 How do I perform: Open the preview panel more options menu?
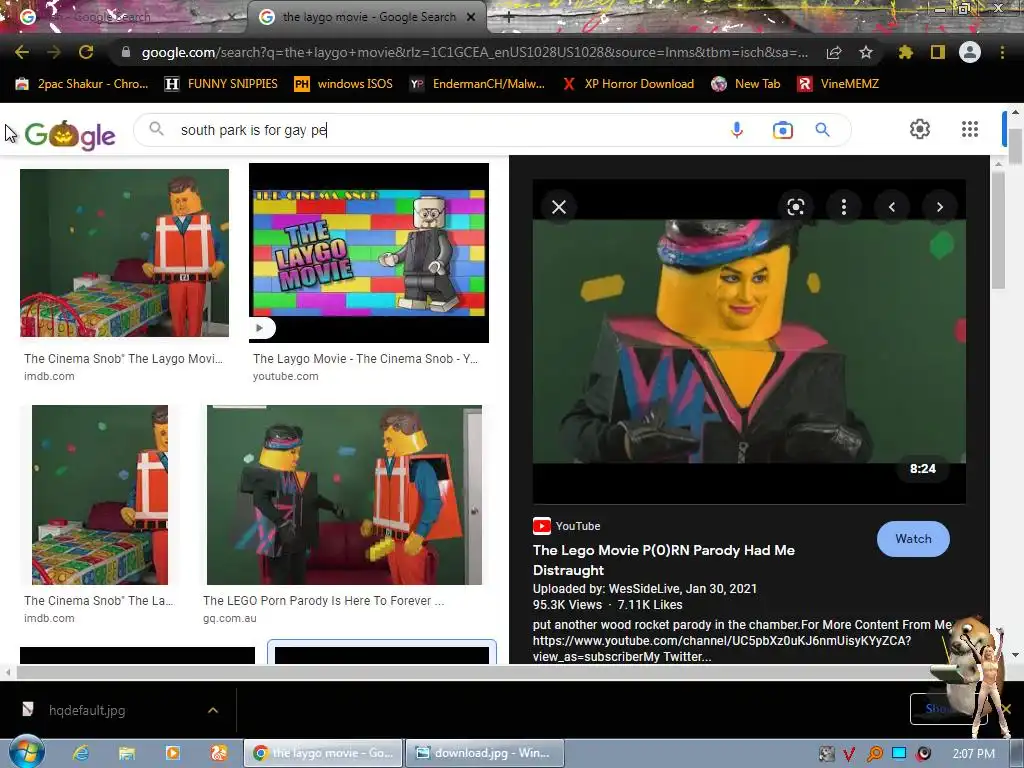(844, 207)
